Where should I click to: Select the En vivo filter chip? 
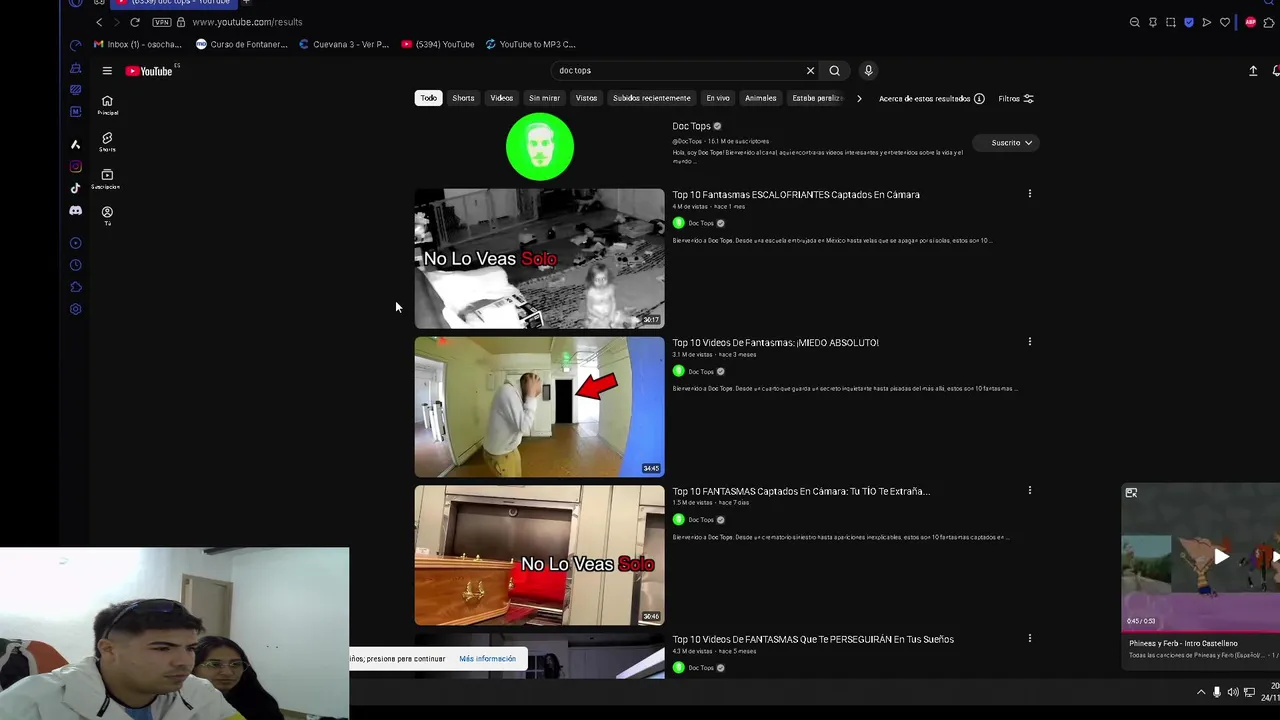pos(718,98)
